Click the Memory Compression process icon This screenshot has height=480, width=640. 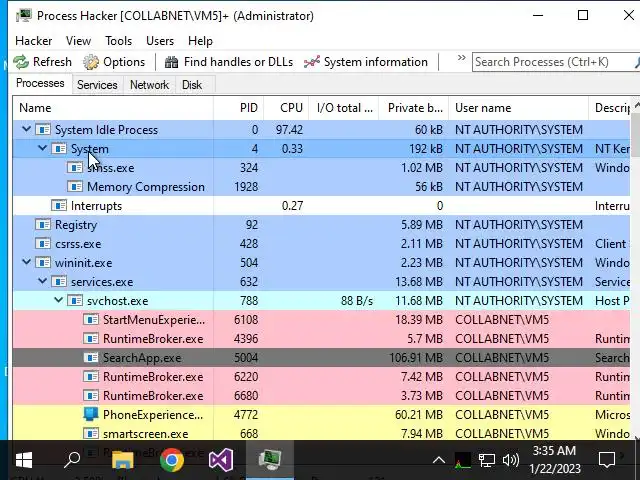point(75,187)
